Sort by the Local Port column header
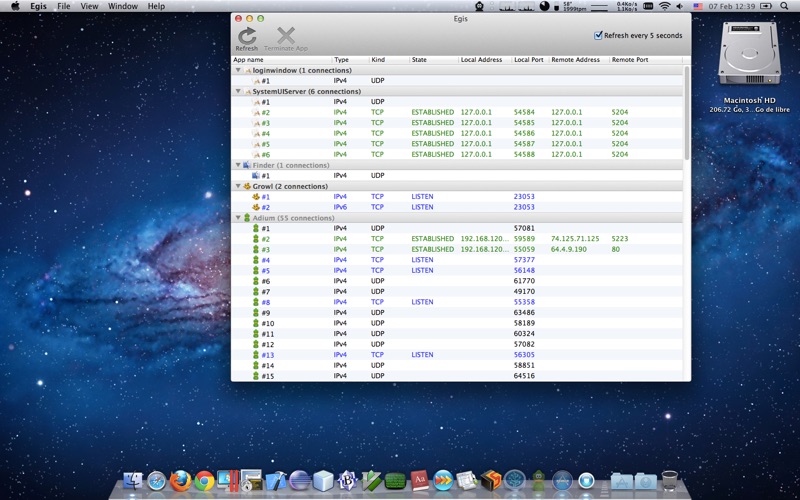Image resolution: width=800 pixels, height=500 pixels. tap(529, 60)
